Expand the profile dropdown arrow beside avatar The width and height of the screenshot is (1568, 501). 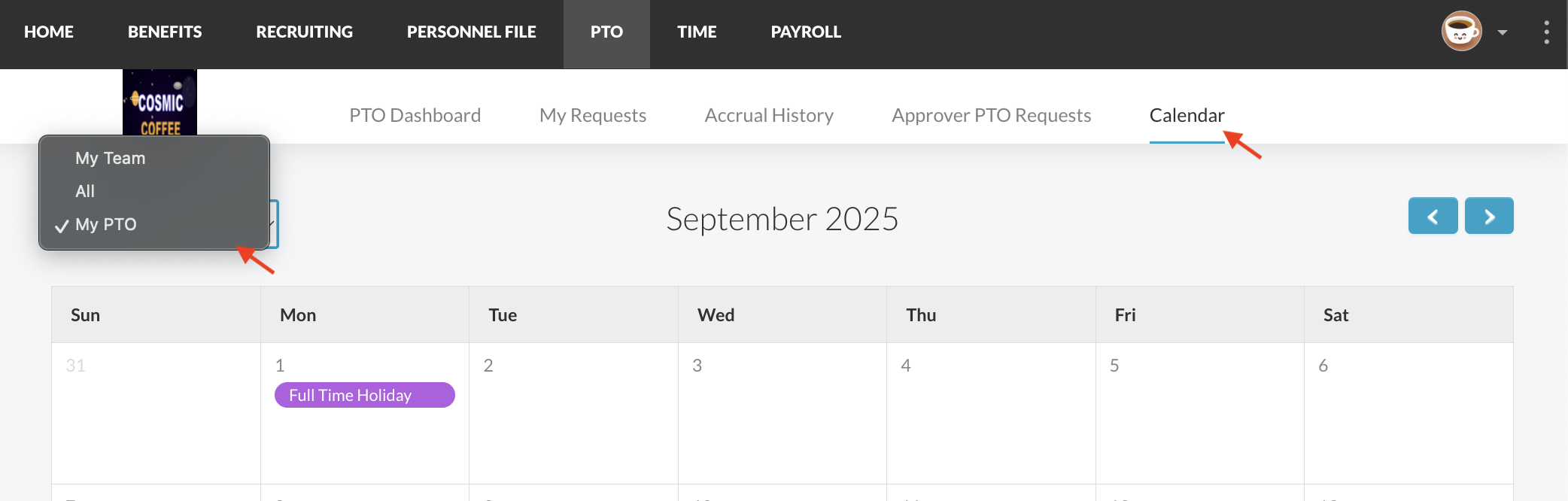(x=1503, y=32)
